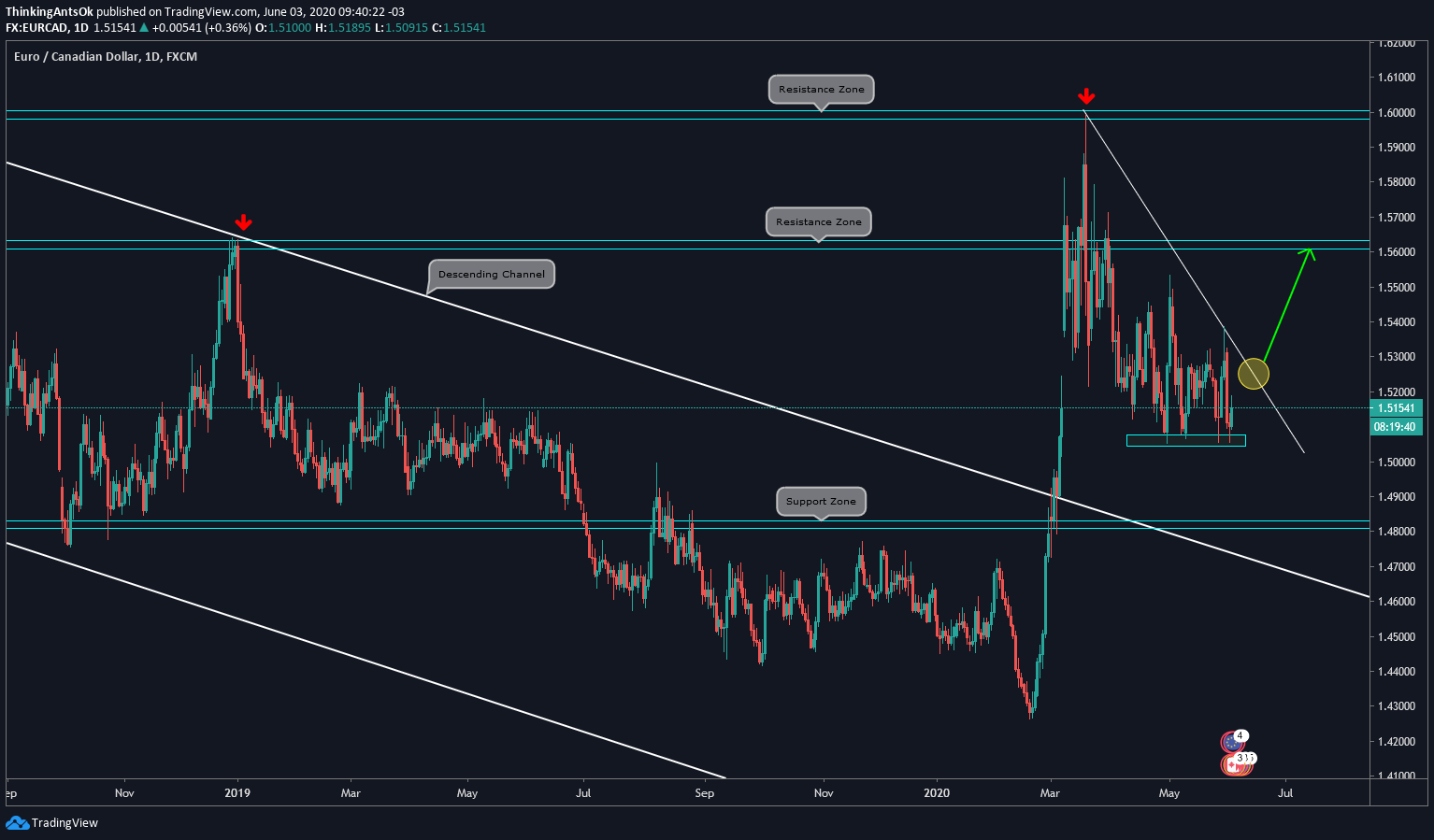Click the 1.45000 price axis label

[x=1396, y=637]
